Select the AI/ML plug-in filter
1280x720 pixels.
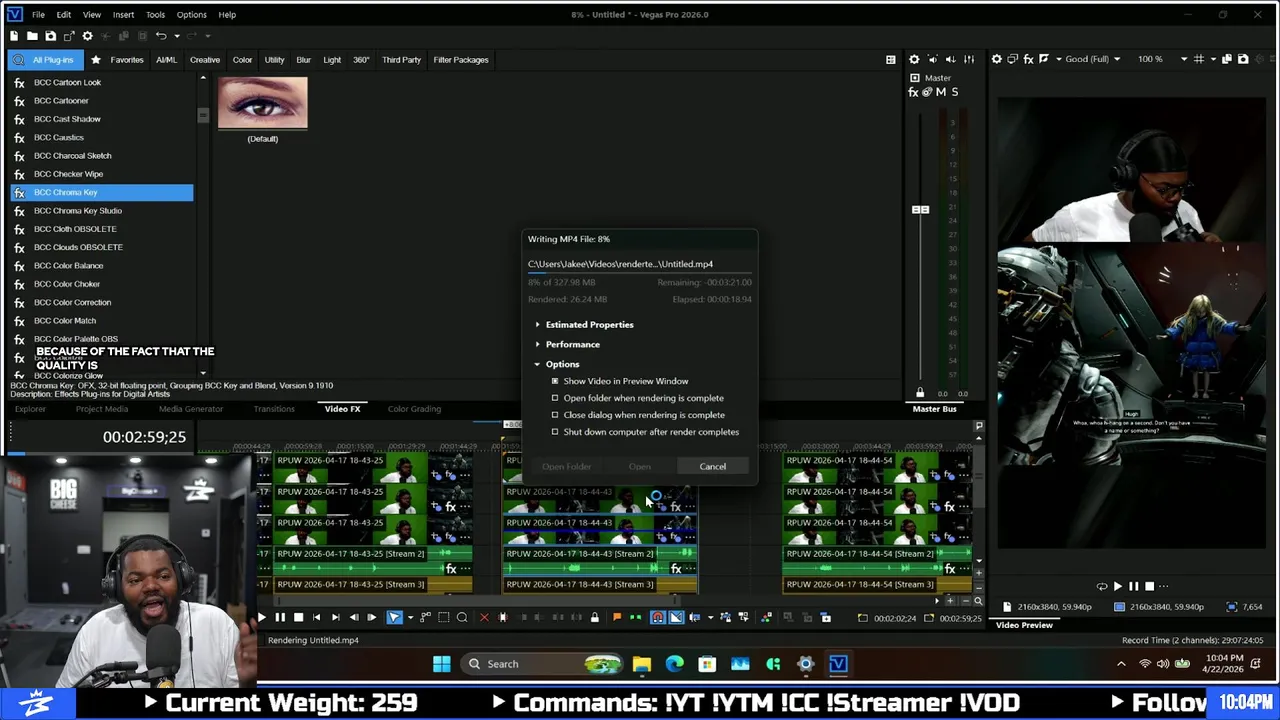pos(166,60)
